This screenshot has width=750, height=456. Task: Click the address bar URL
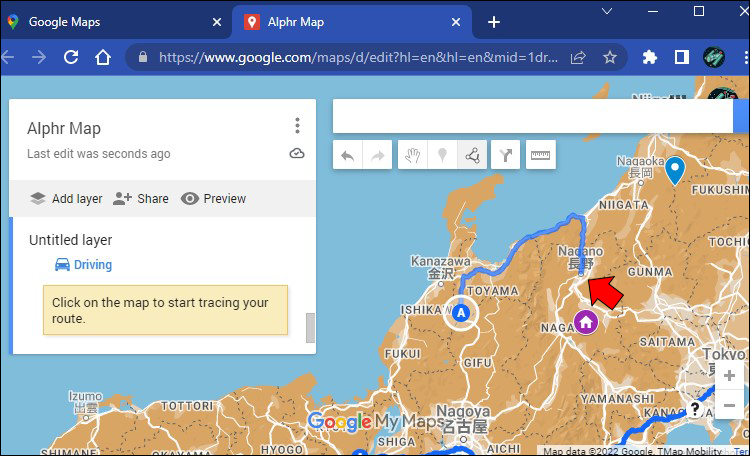pyautogui.click(x=358, y=57)
